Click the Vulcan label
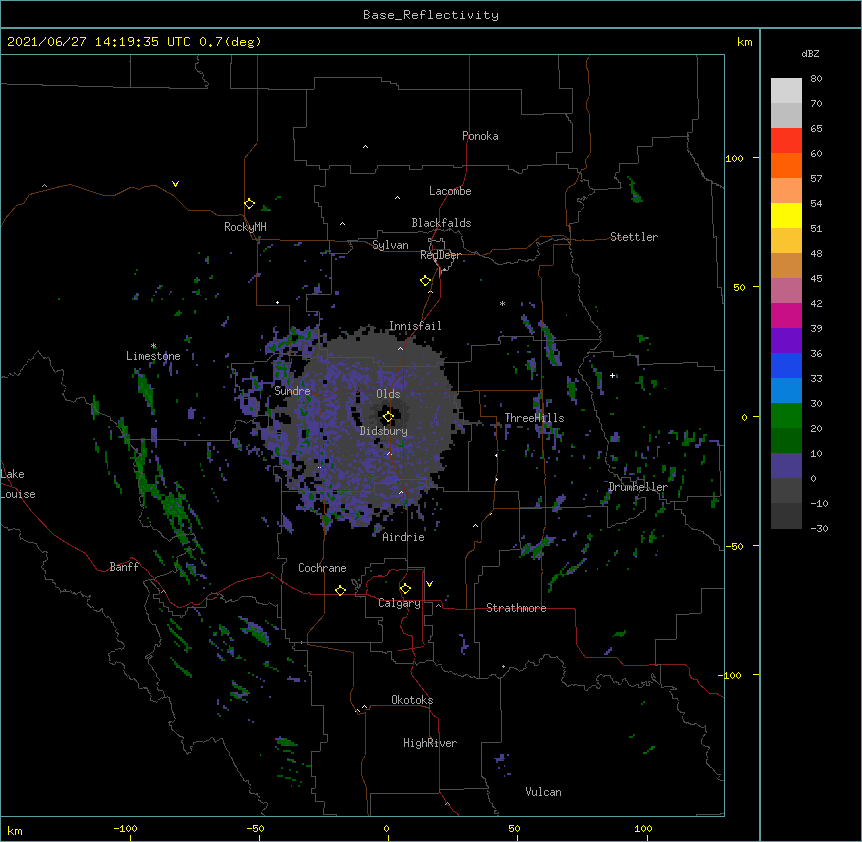862x842 pixels. (543, 792)
